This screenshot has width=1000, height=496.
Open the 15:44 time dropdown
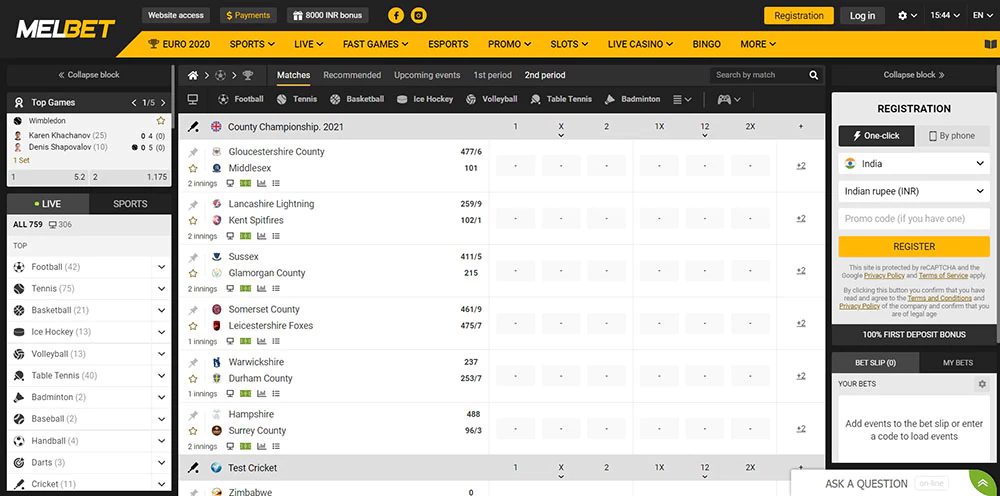(x=945, y=15)
